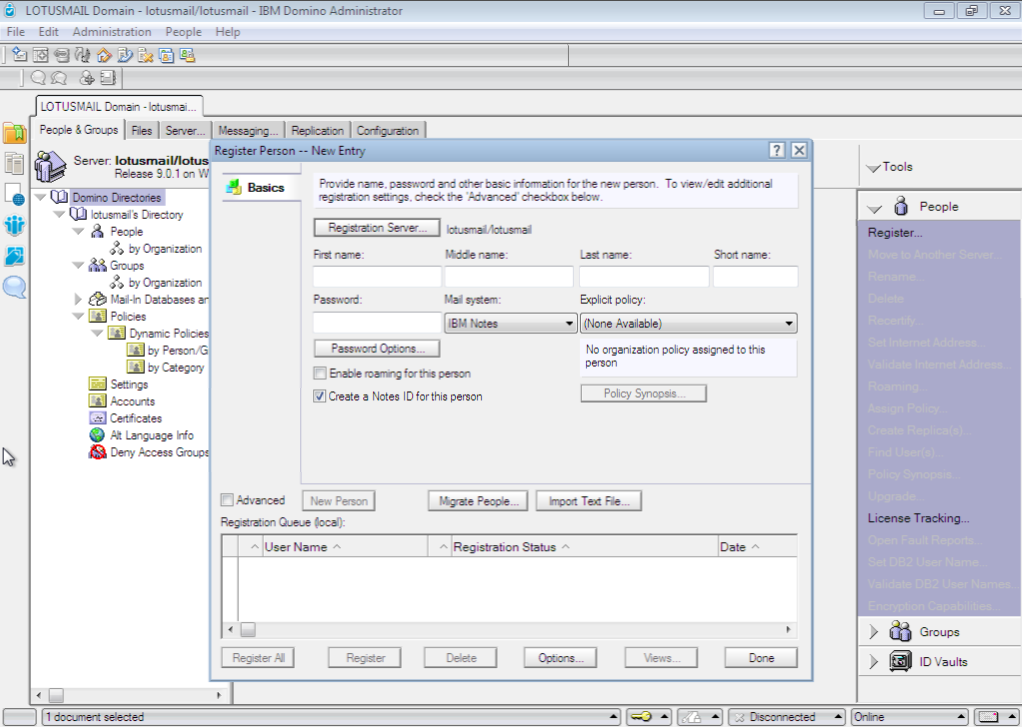Expand the Mail-In Databases tree node
This screenshot has height=727, width=1022.
pyautogui.click(x=78, y=299)
